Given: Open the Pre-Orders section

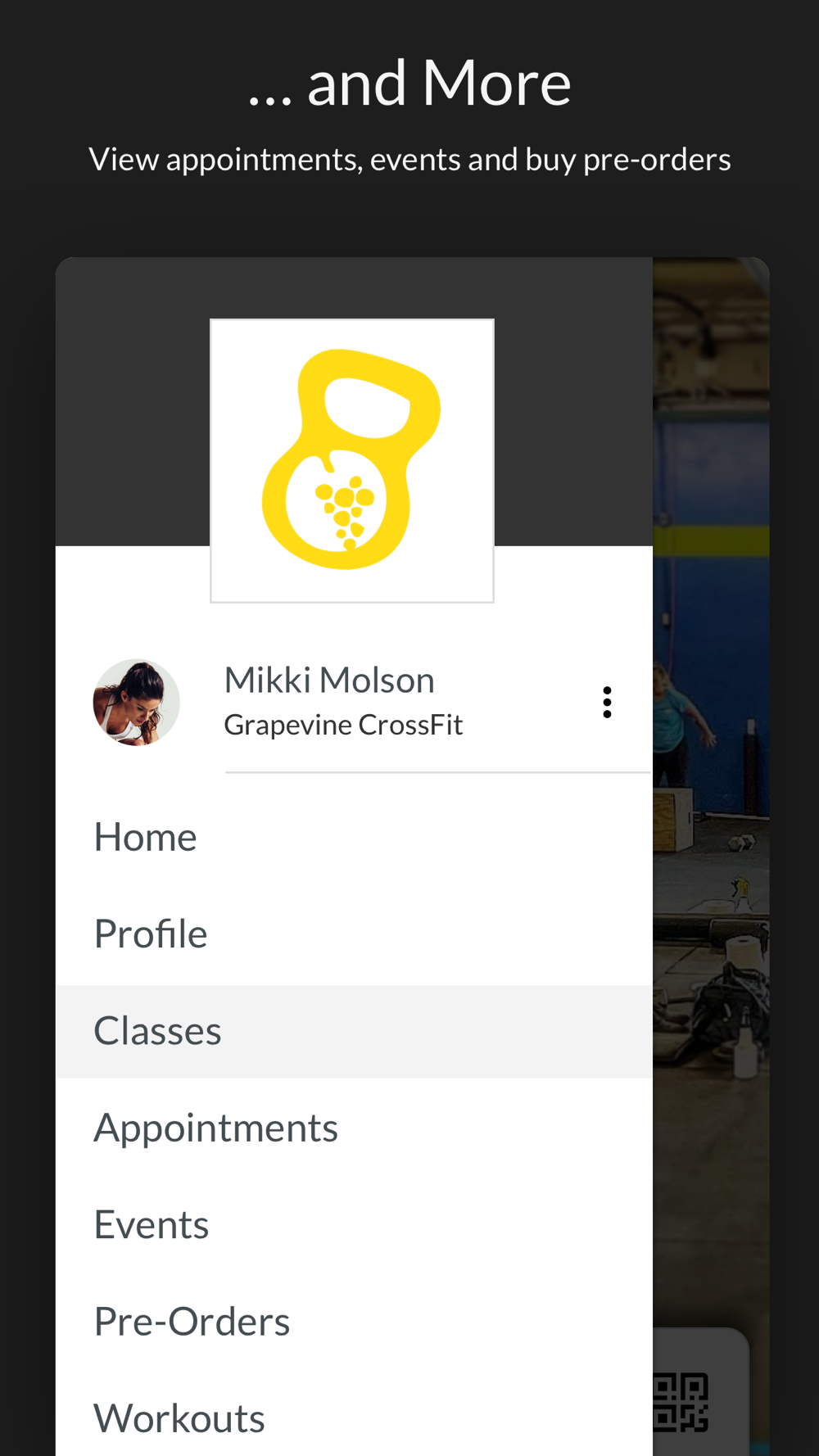Looking at the screenshot, I should (354, 1322).
